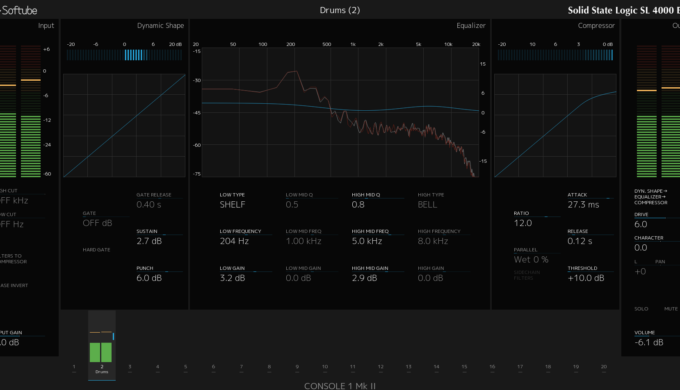Select channel 2 Drums meter thumbnail
Screen dimensions: 680x390
coord(101,346)
